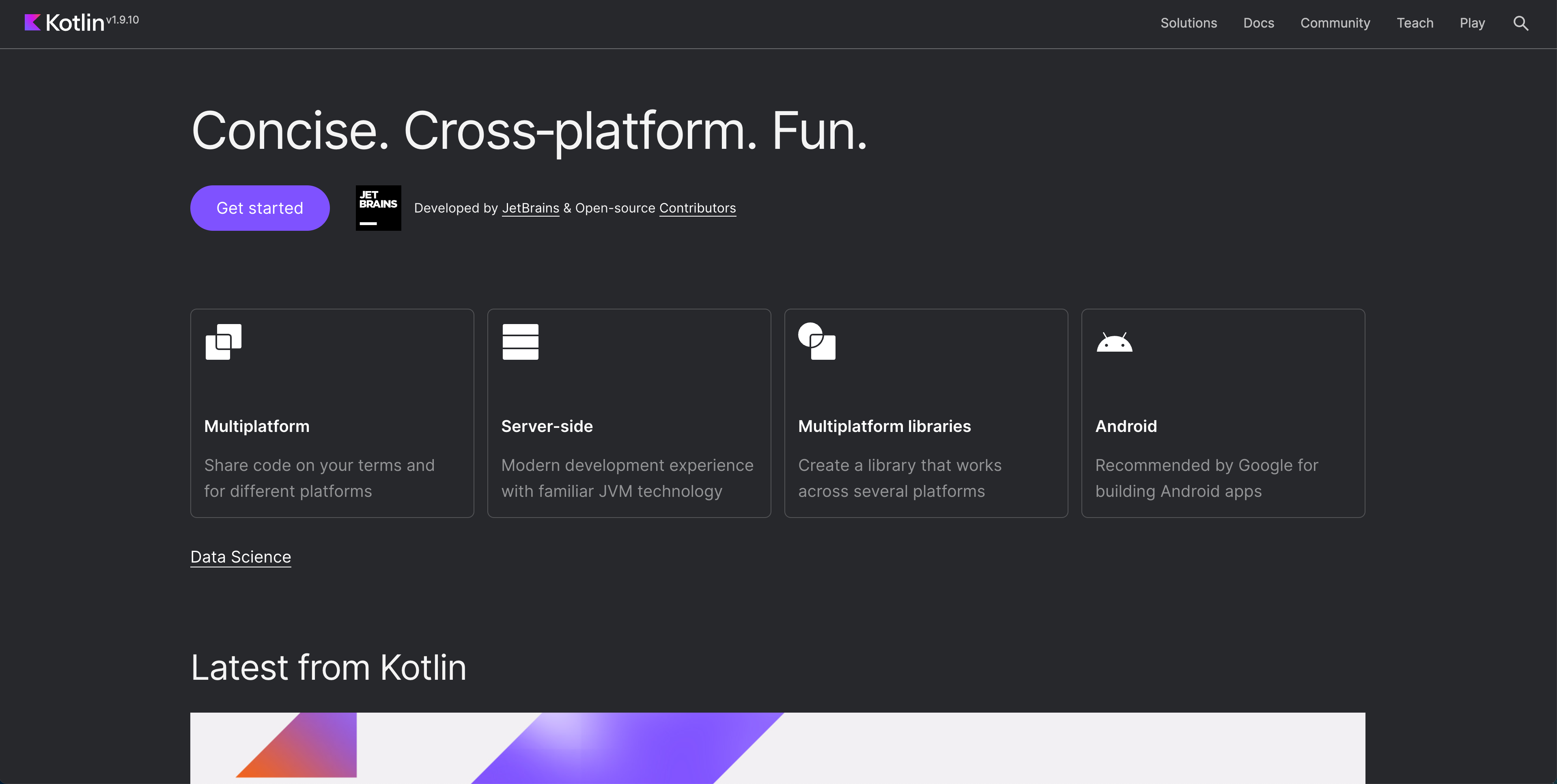
Task: Open the Contributors link
Action: coord(697,208)
